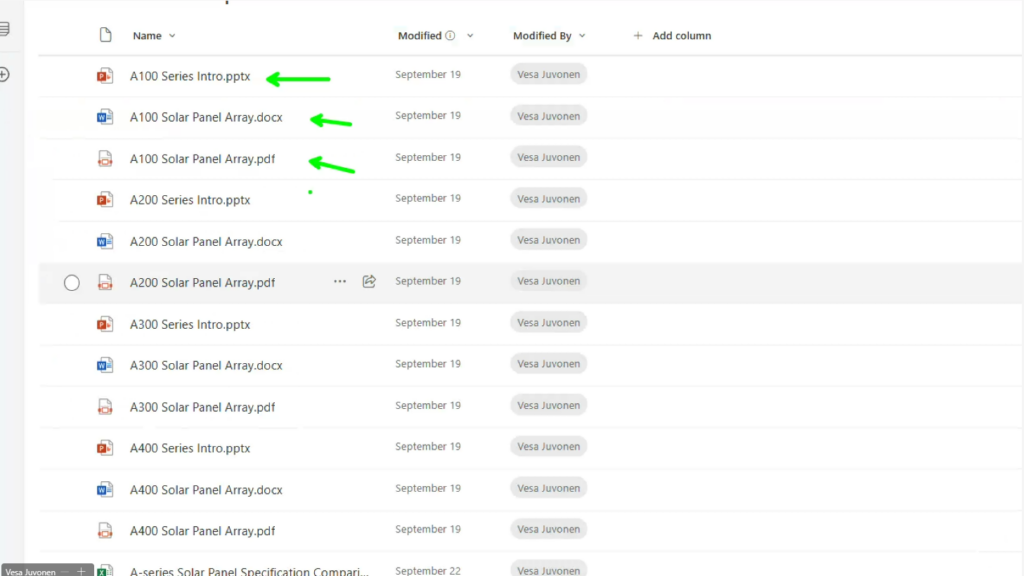Open the Name column dropdown

tap(172, 36)
